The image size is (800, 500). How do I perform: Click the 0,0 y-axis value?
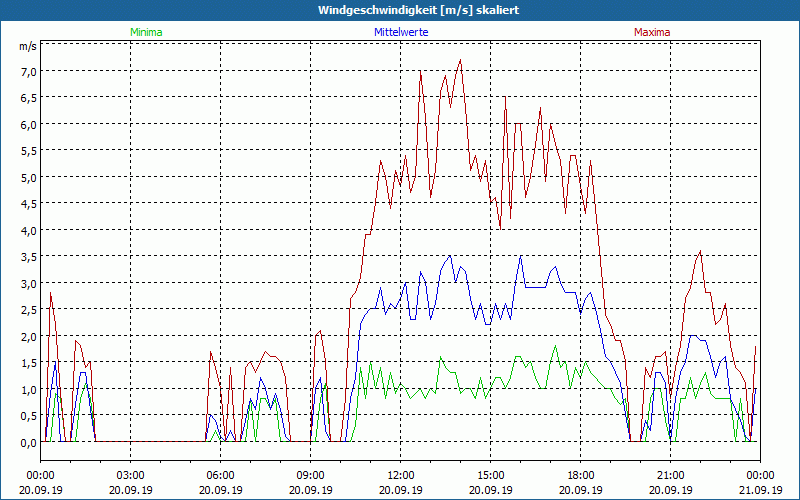point(28,443)
